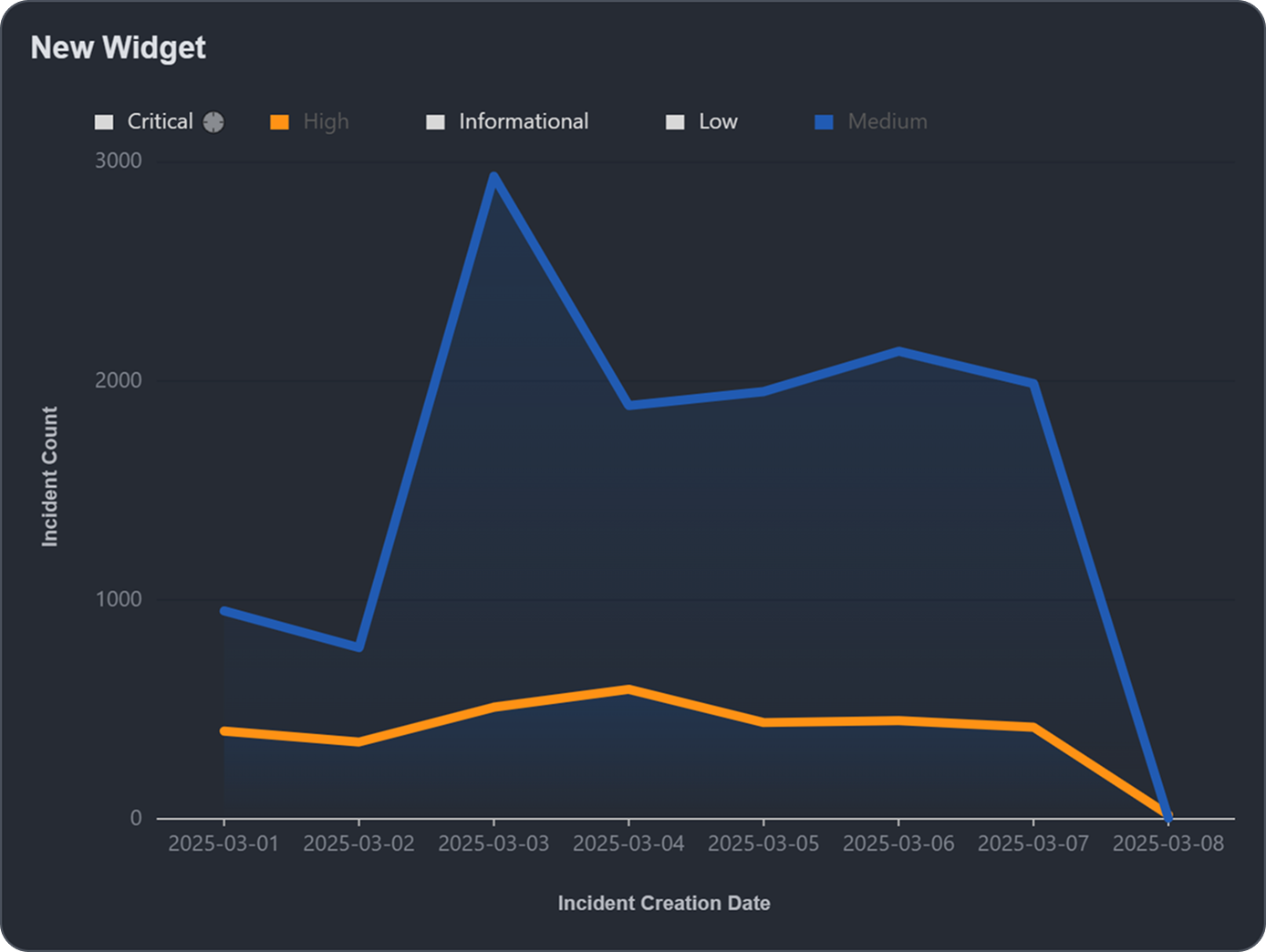Click the Medium data point on 2025-03-02
The height and width of the screenshot is (952, 1266).
[358, 647]
